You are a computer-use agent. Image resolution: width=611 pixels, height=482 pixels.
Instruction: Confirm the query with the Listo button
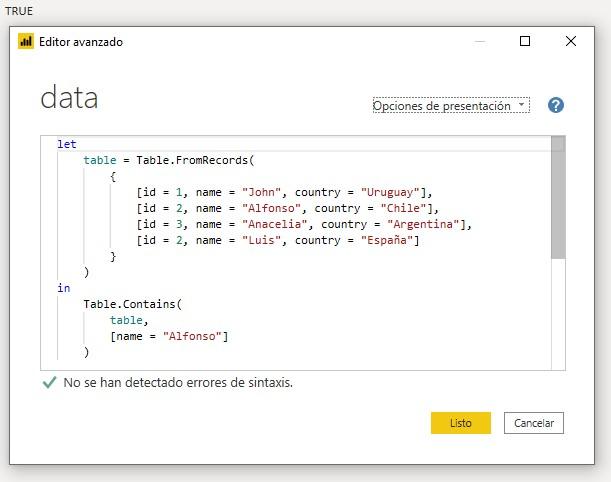coord(461,423)
